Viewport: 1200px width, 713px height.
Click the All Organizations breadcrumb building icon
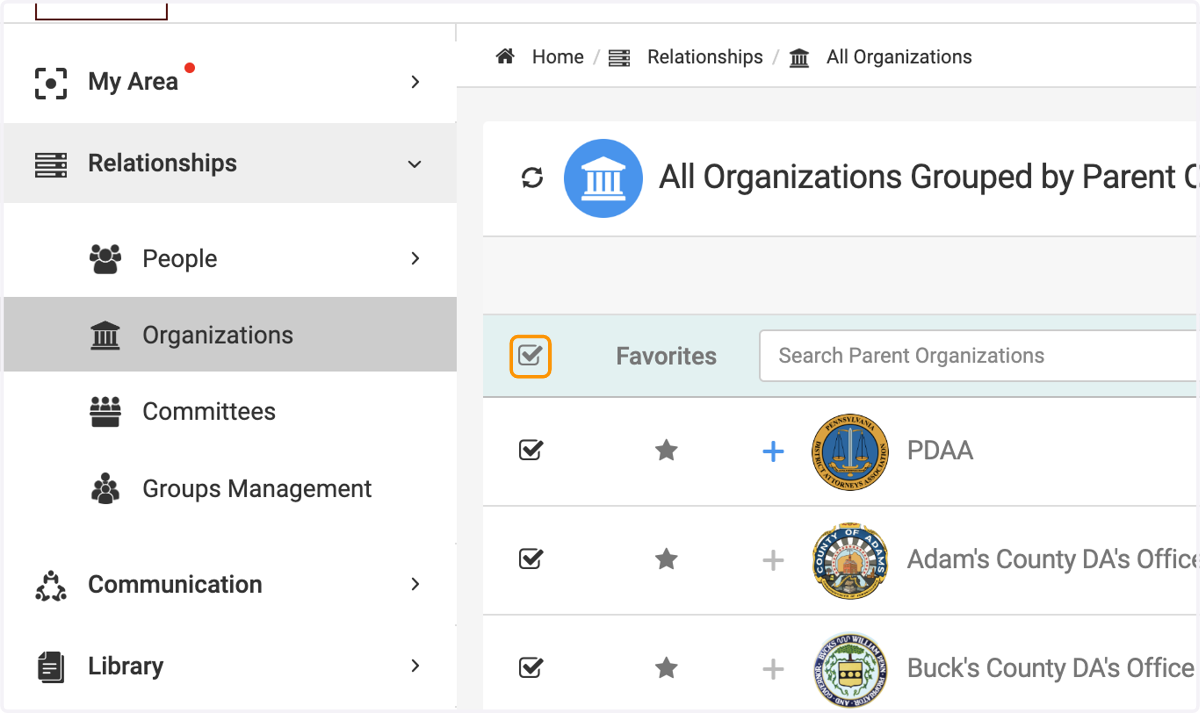(799, 58)
